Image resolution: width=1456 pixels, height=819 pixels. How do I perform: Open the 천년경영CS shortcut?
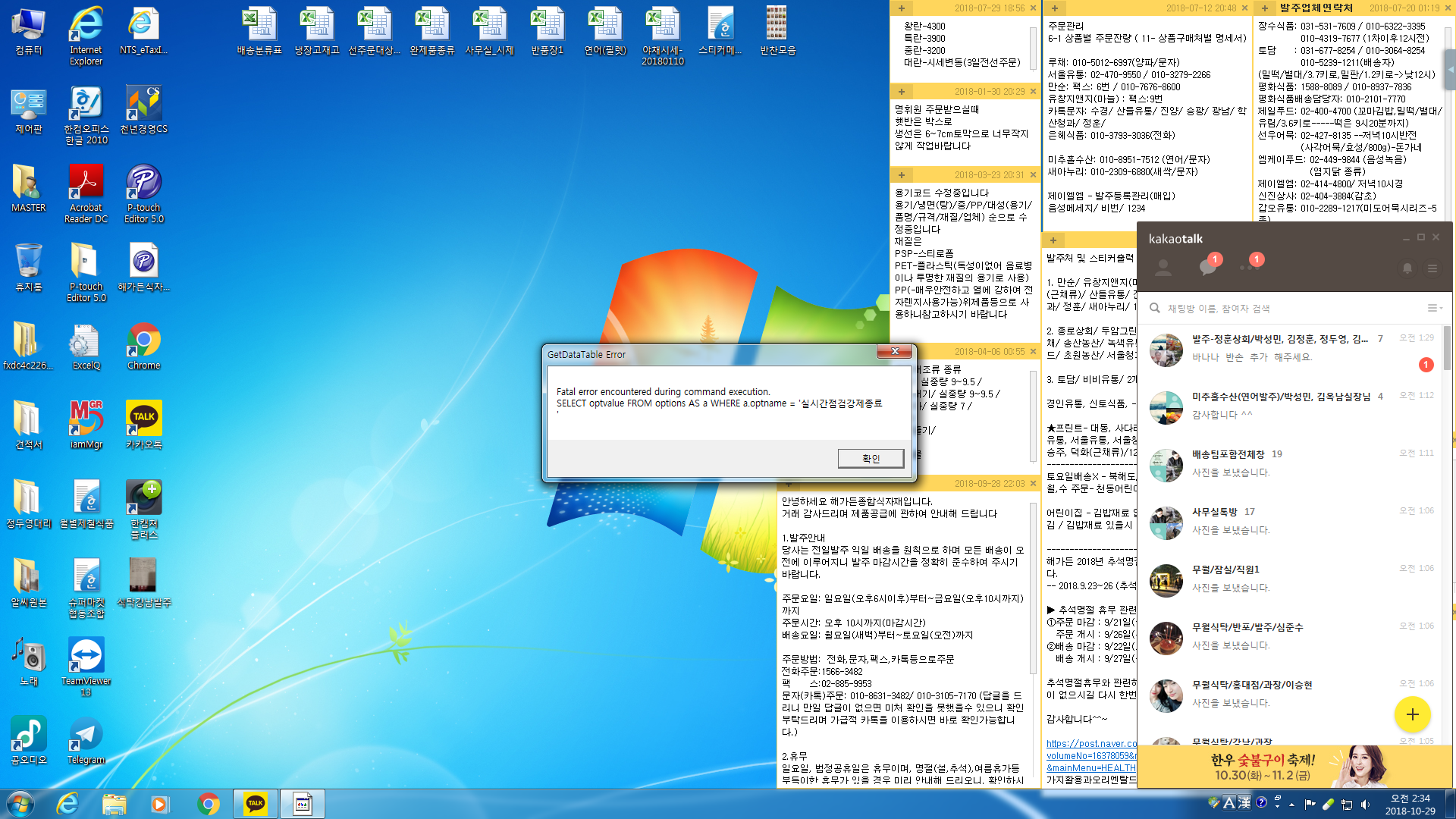pyautogui.click(x=143, y=110)
